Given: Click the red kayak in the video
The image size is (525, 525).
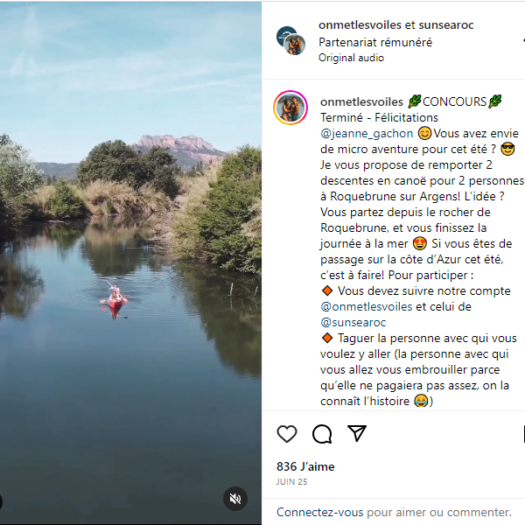Looking at the screenshot, I should [x=115, y=300].
